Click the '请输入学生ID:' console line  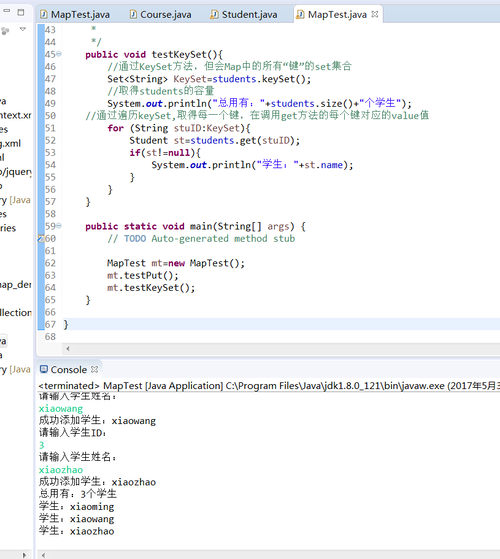pos(72,433)
